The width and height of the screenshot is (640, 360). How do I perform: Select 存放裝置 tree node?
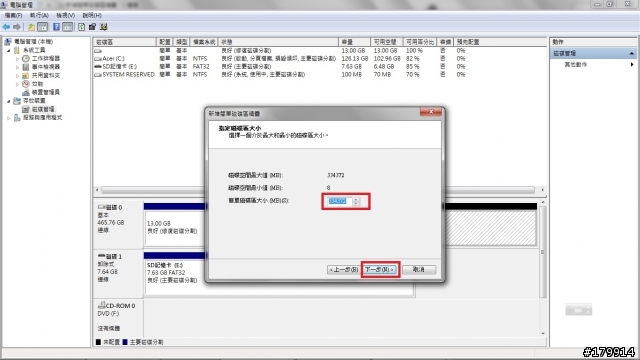[34, 100]
